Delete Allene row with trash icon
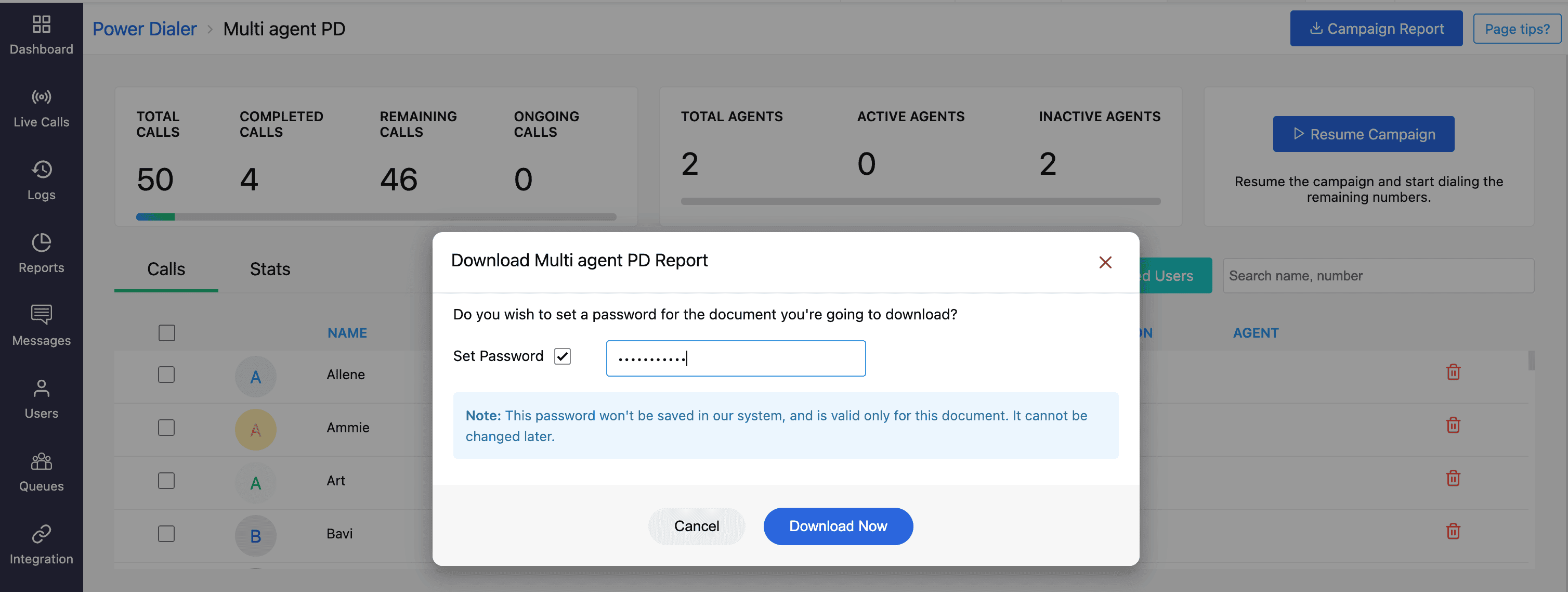 (1453, 371)
